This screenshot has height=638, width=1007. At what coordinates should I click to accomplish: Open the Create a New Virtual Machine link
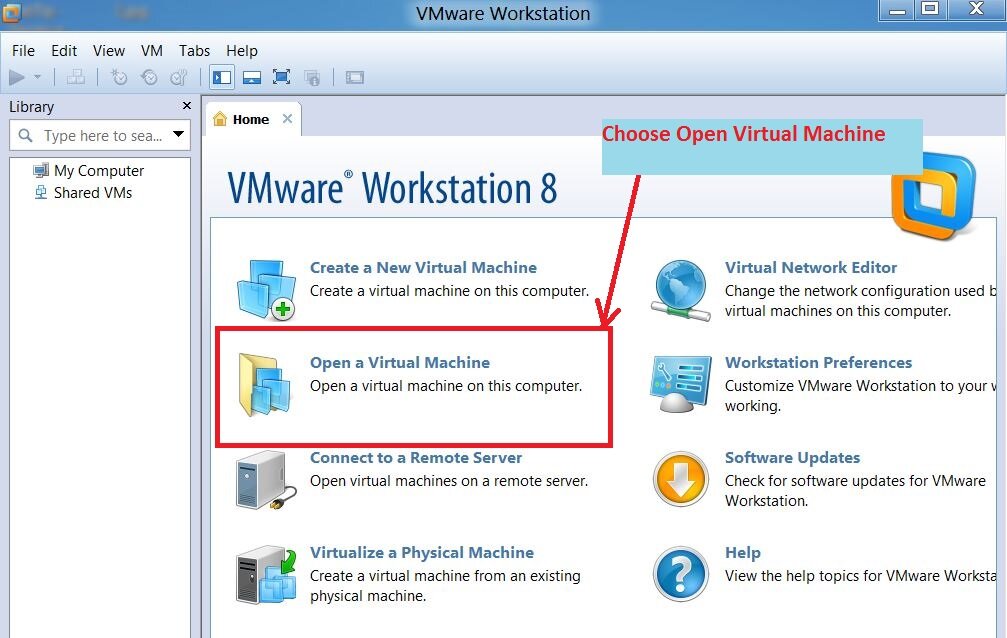tap(423, 267)
